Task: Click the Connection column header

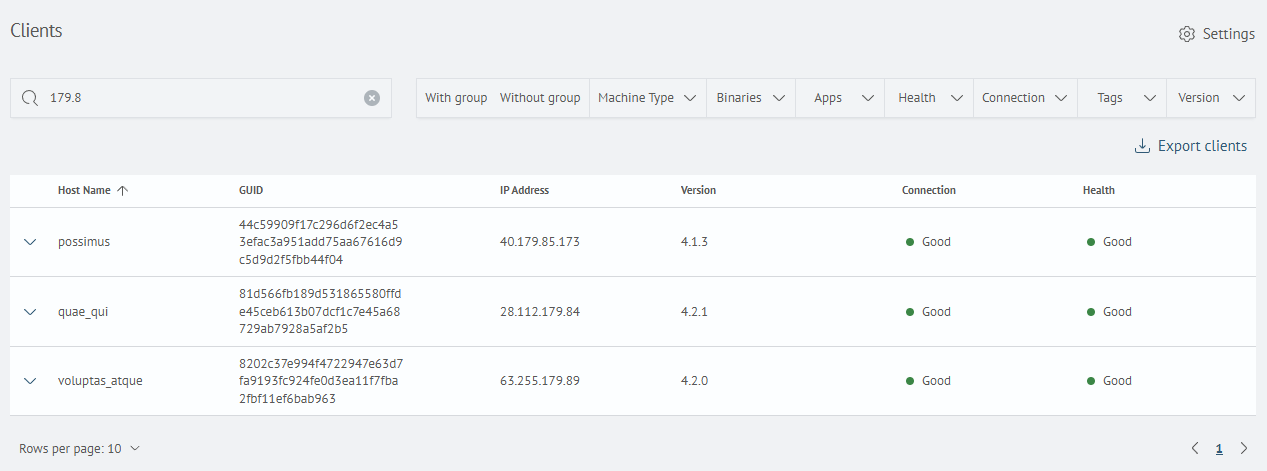Action: (x=929, y=190)
